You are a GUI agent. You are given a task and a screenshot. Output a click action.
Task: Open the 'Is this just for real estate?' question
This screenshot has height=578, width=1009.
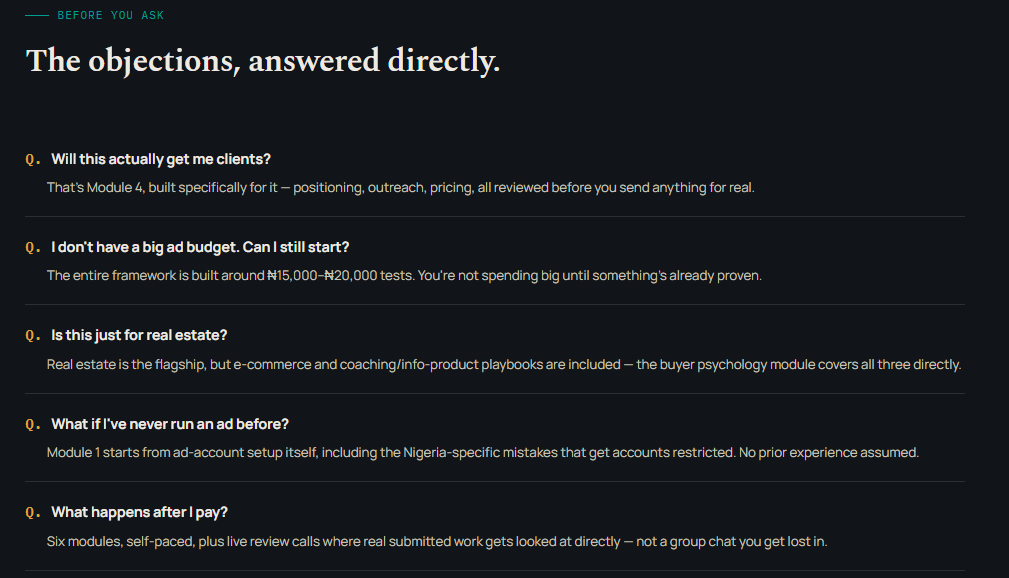139,335
